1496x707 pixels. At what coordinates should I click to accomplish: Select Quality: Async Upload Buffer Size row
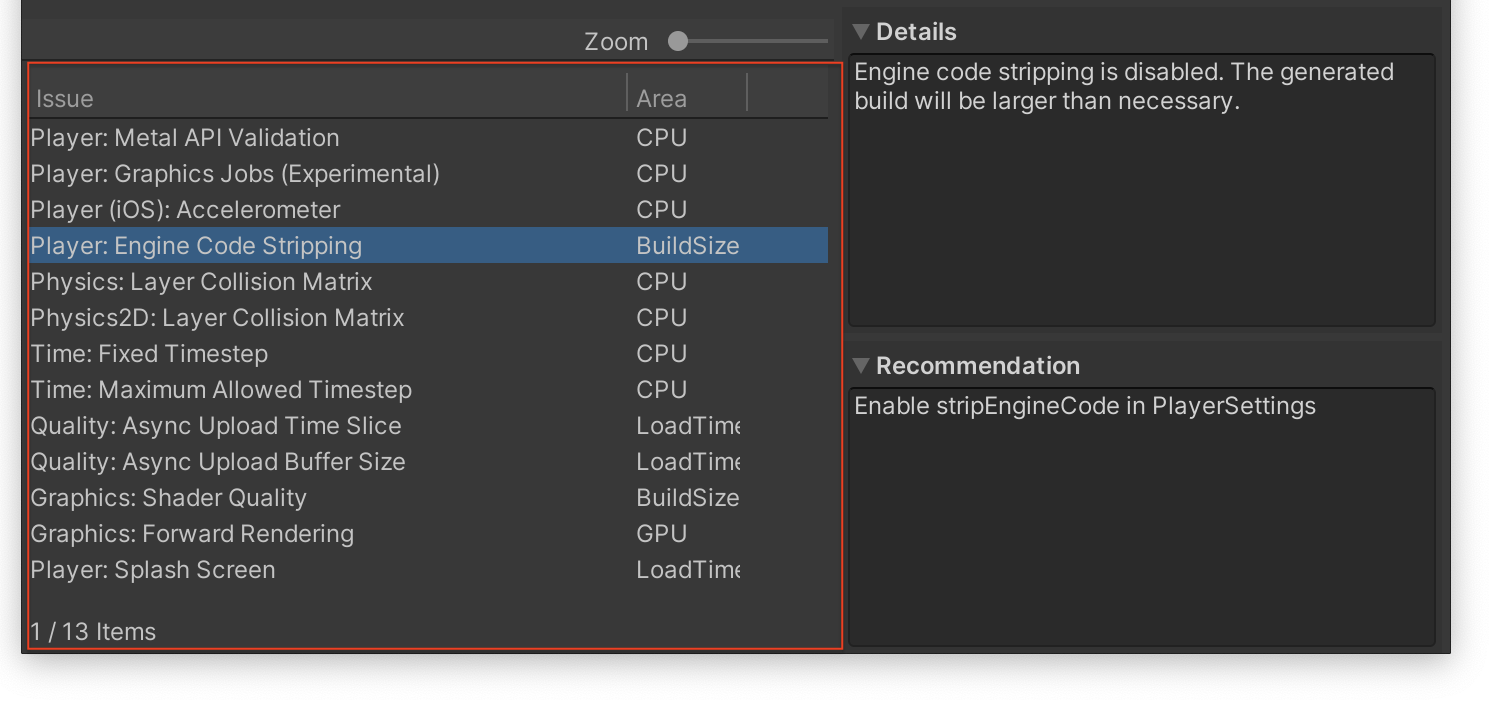[218, 462]
